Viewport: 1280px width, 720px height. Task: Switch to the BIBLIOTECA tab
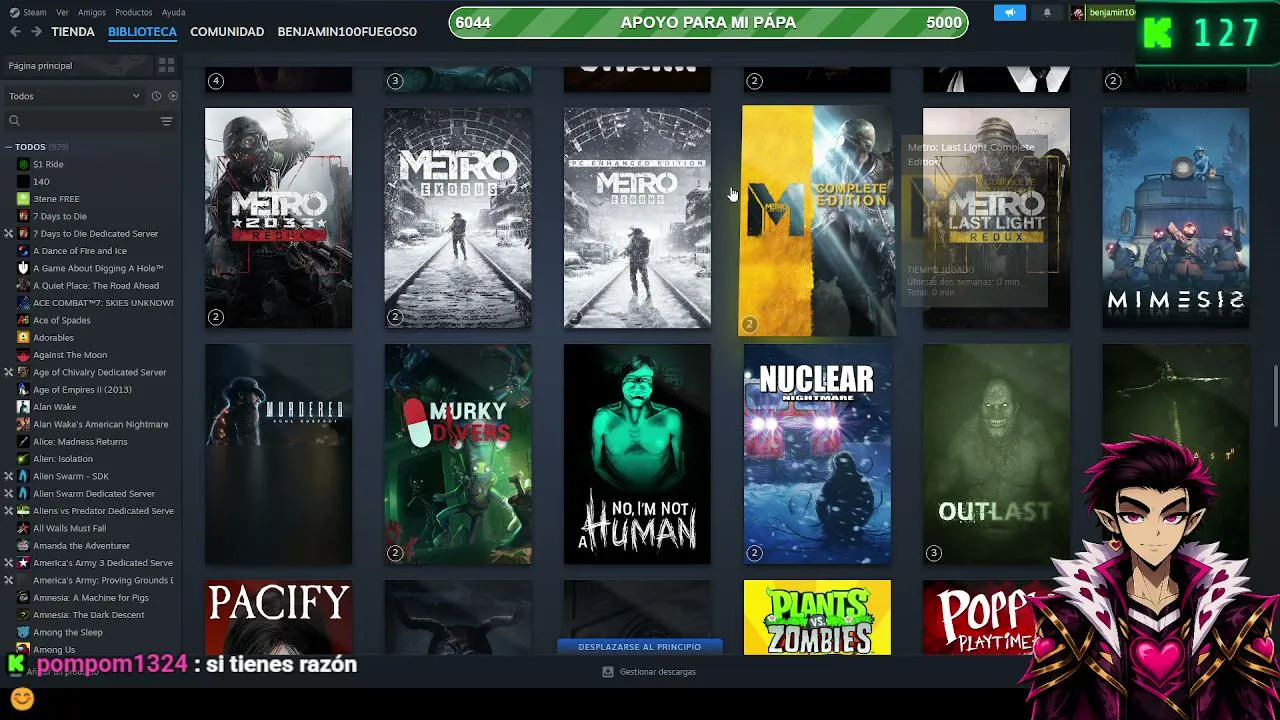tap(142, 32)
